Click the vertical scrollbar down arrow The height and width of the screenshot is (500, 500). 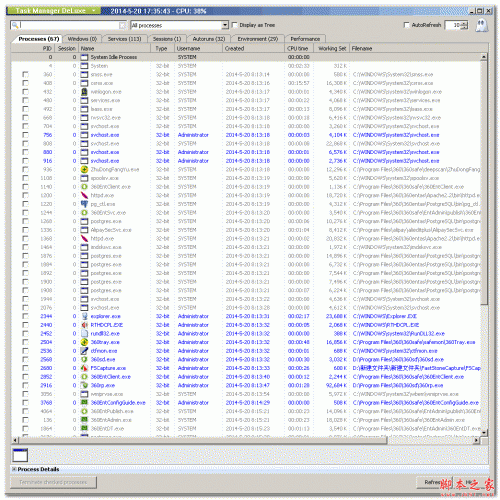[x=484, y=432]
